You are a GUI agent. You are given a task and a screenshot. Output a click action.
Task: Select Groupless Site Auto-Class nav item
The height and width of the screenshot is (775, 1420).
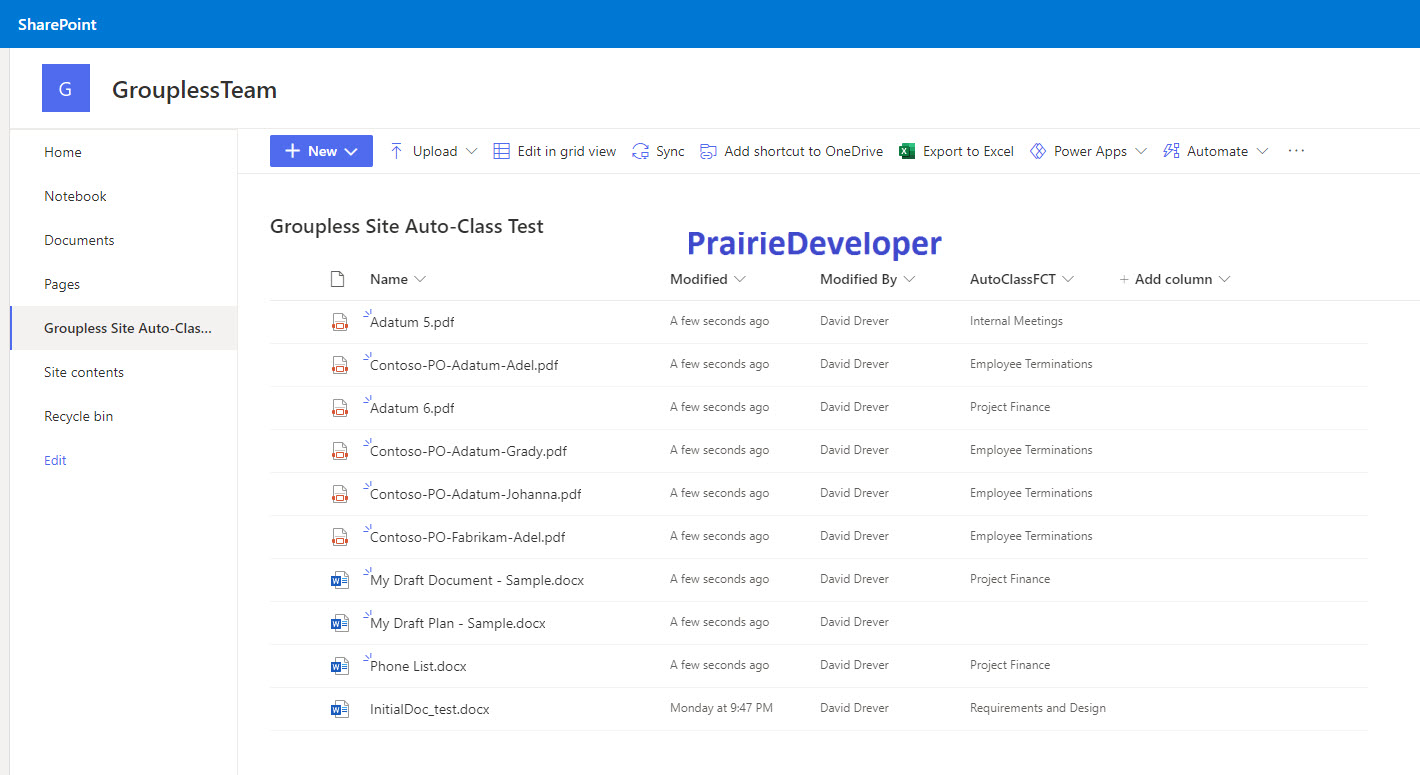pyautogui.click(x=124, y=328)
